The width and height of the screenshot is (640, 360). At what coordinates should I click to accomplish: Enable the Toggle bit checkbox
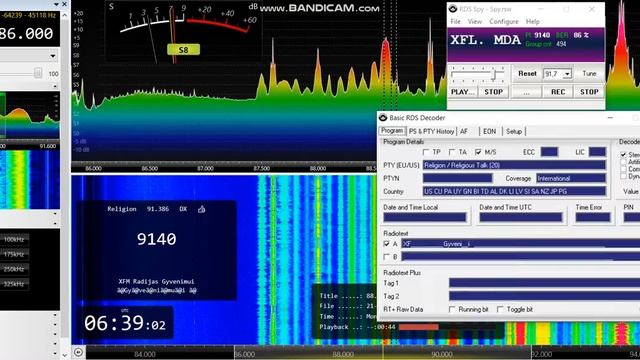click(500, 309)
